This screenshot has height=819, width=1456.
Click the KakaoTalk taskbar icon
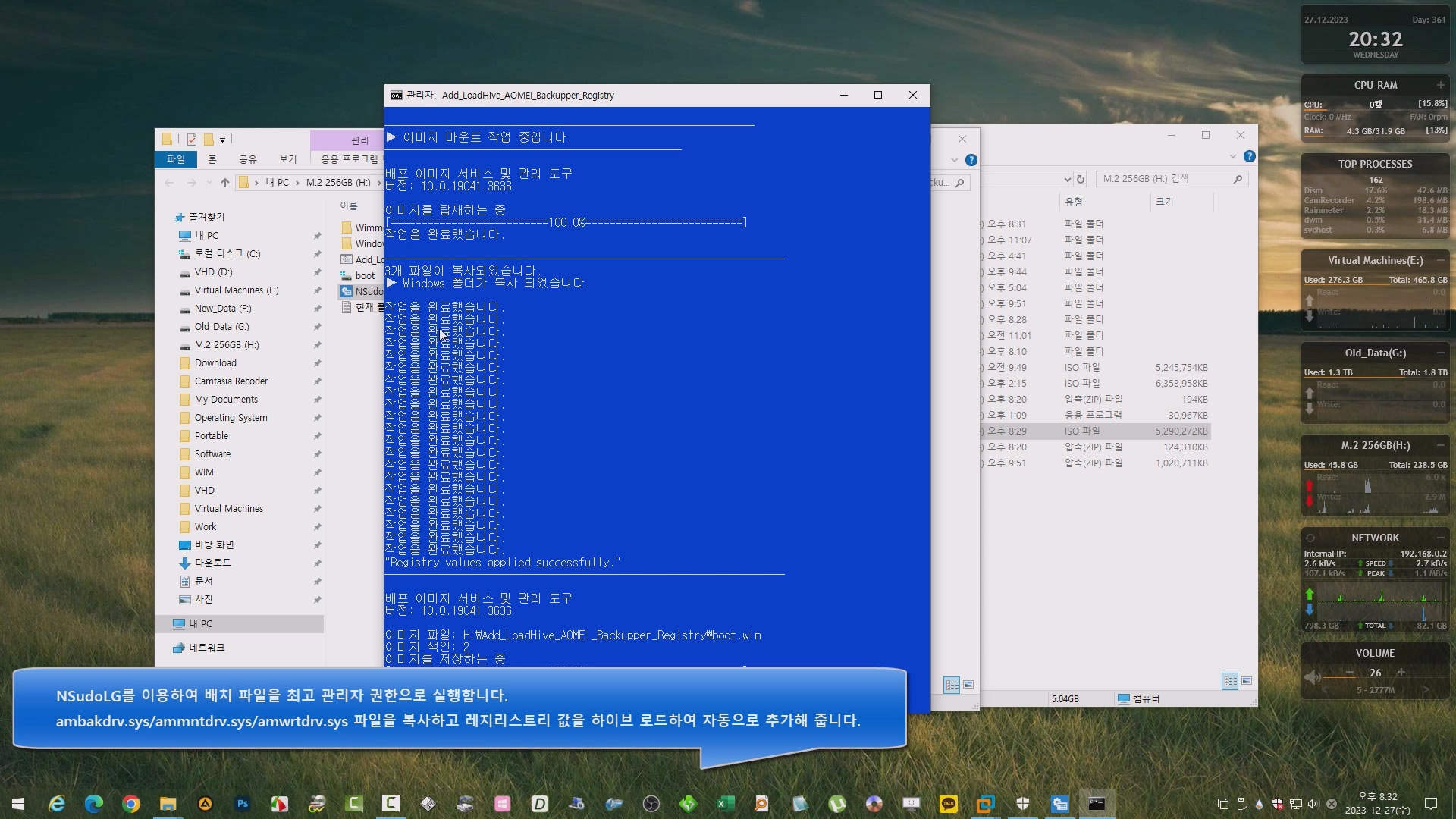pyautogui.click(x=948, y=804)
